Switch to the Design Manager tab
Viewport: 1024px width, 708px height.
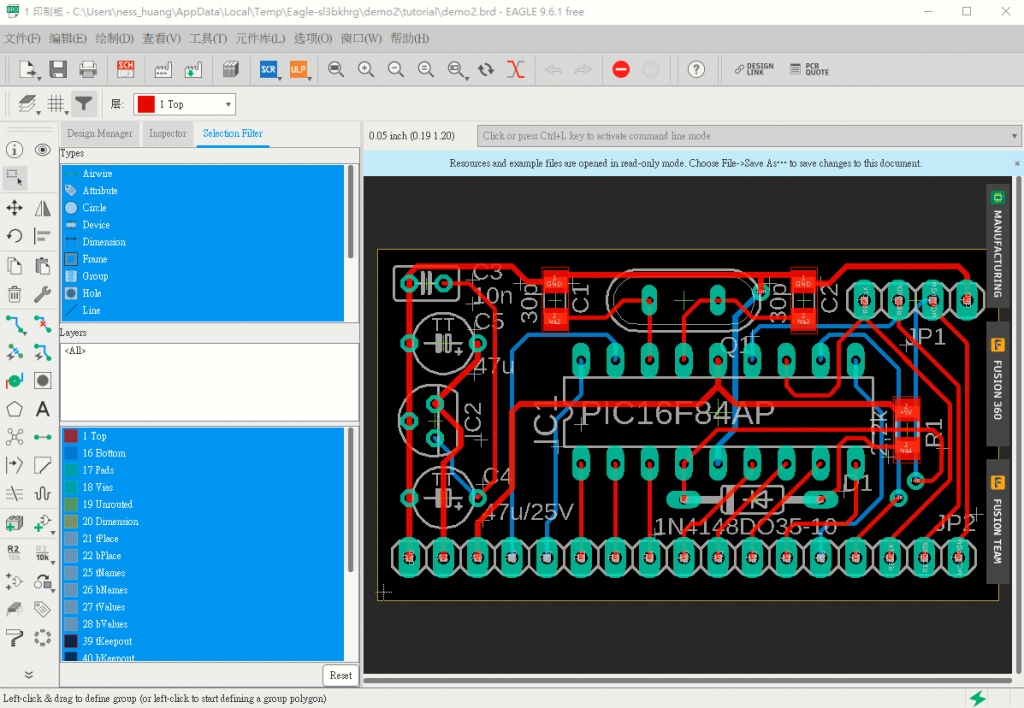click(100, 133)
